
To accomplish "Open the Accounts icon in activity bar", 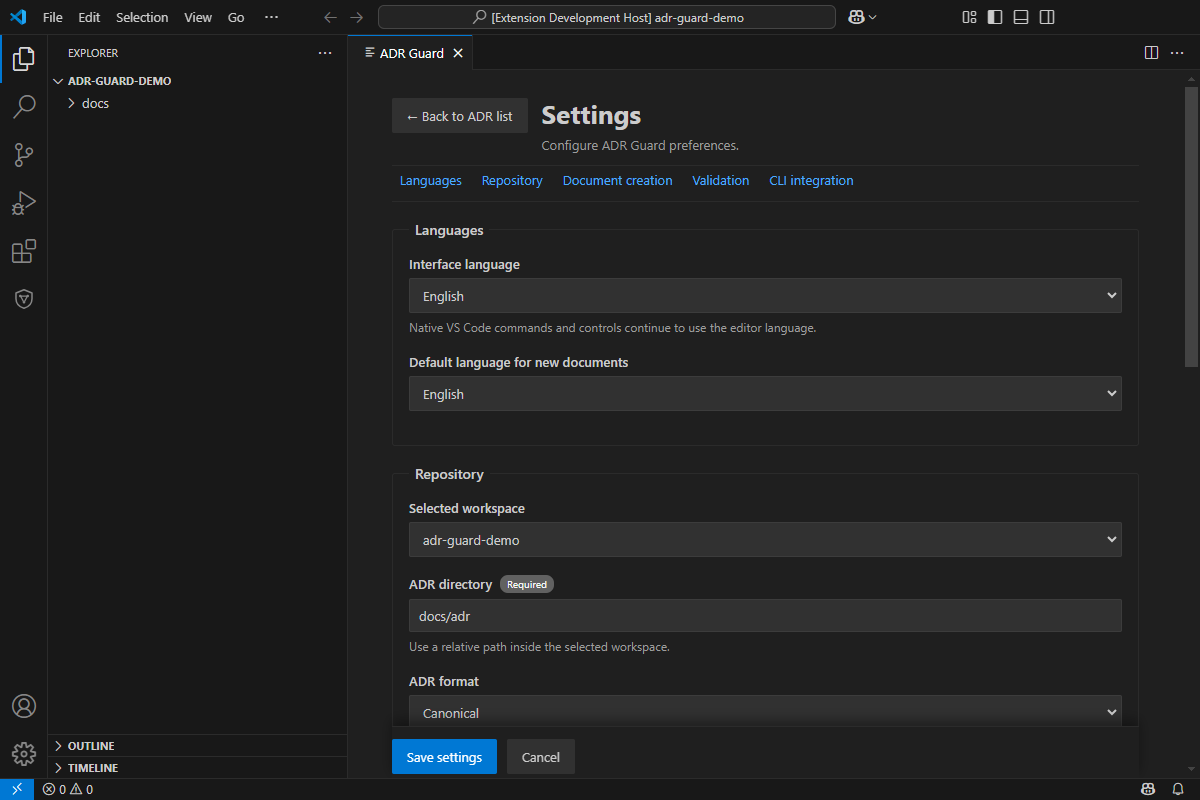I will point(24,706).
